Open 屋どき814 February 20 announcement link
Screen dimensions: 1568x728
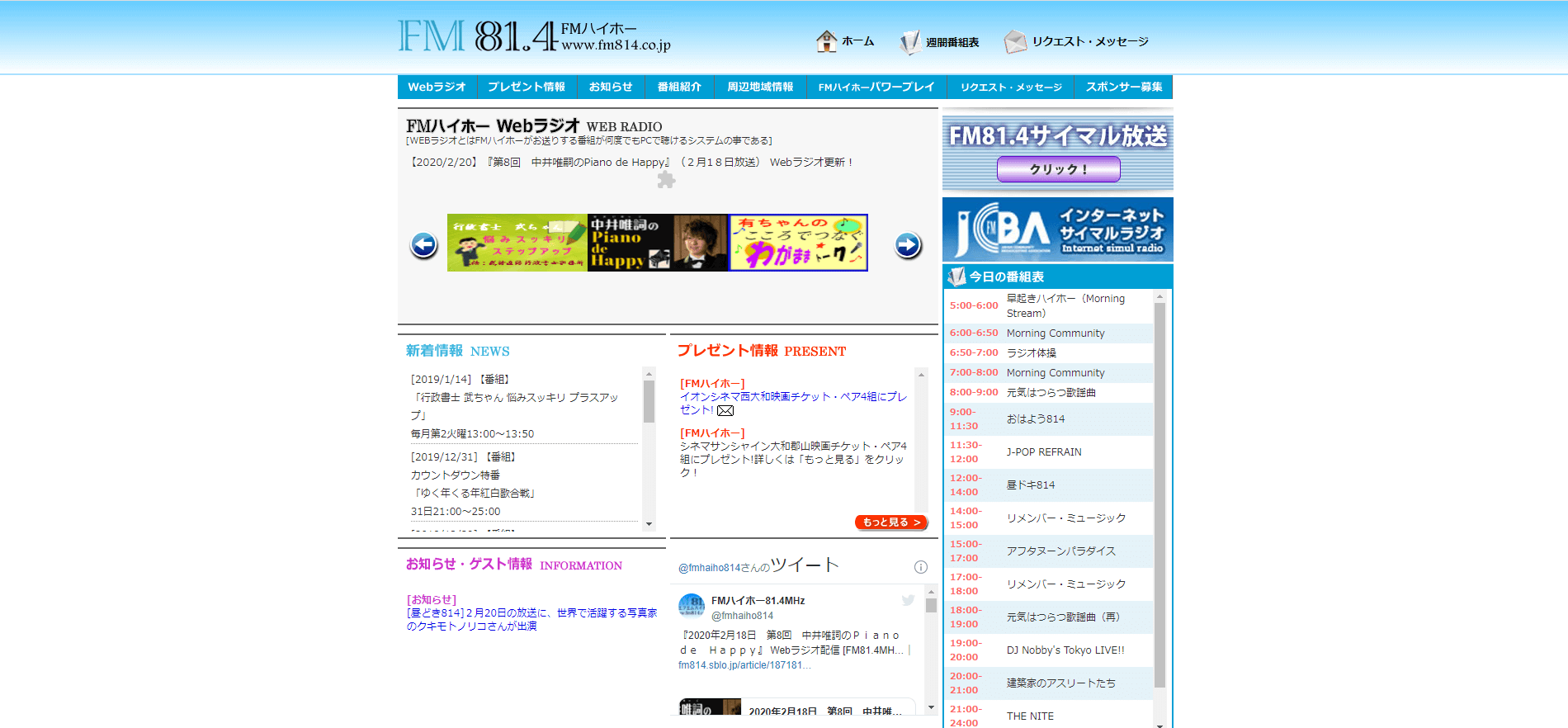pyautogui.click(x=531, y=619)
